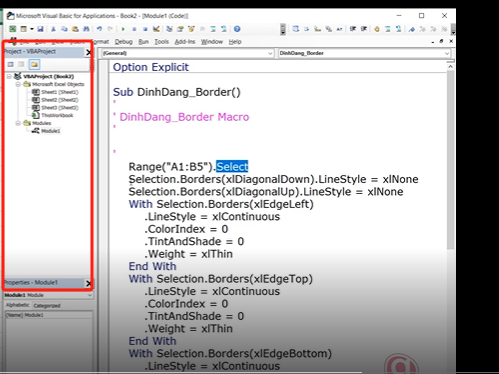The height and width of the screenshot is (374, 499).
Task: Click the Indent icon in Edit toolbar
Action: [x=353, y=29]
